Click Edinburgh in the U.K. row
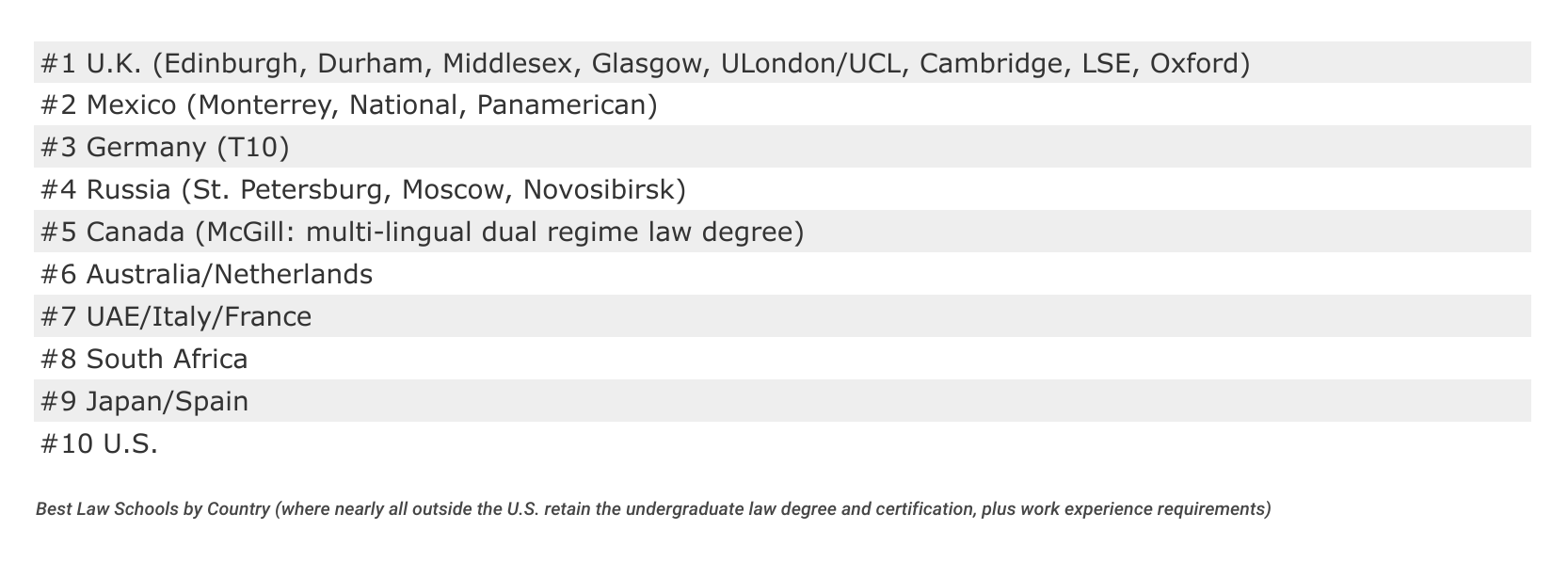The image size is (1568, 578). [x=229, y=63]
